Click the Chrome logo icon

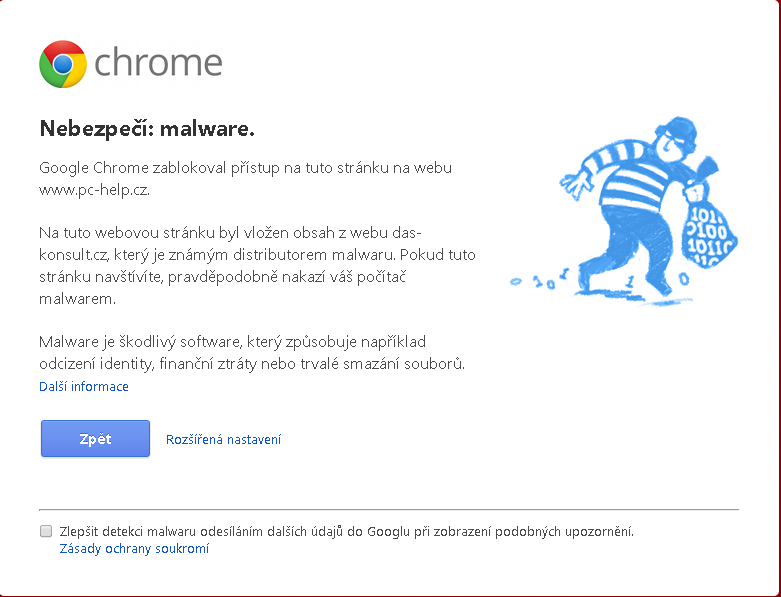point(63,64)
